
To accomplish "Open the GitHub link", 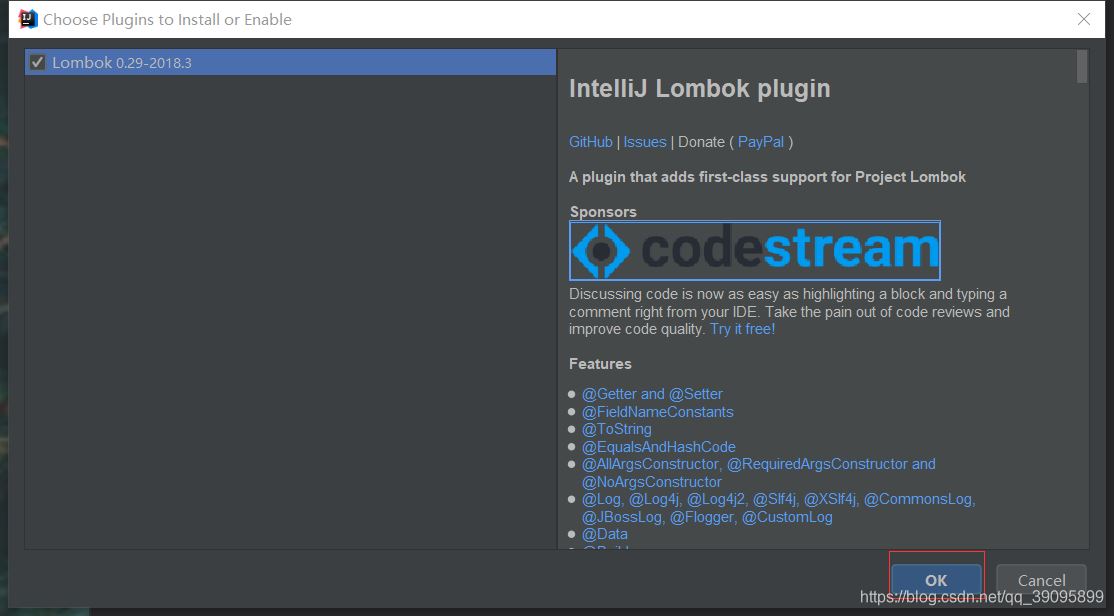I will (590, 142).
